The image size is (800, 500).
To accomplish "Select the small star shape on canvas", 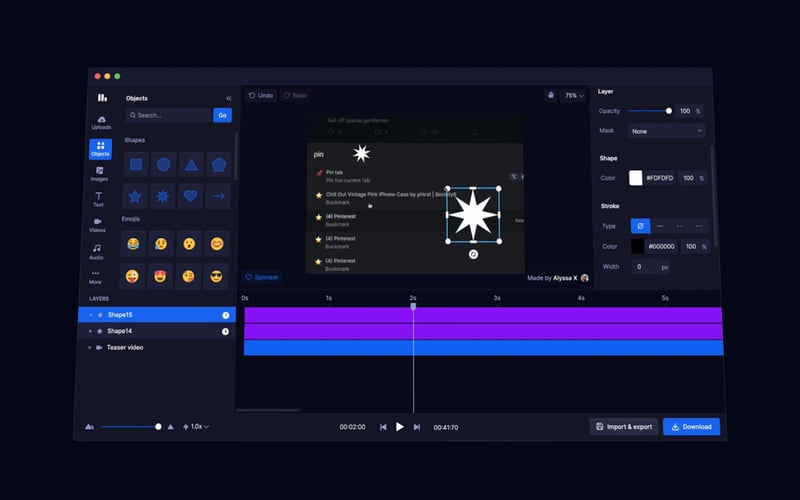I will [x=361, y=153].
